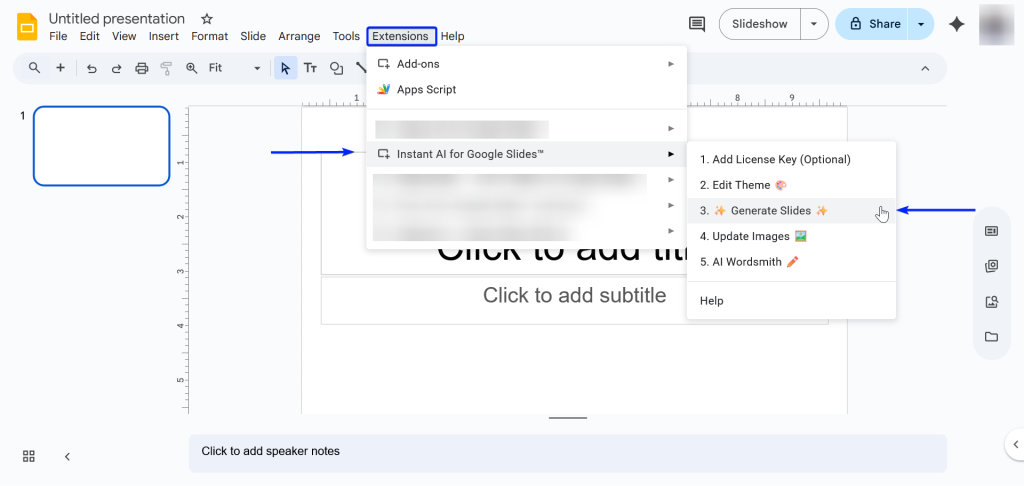This screenshot has height=486, width=1024.
Task: Click the new slide plus icon
Action: pyautogui.click(x=60, y=68)
